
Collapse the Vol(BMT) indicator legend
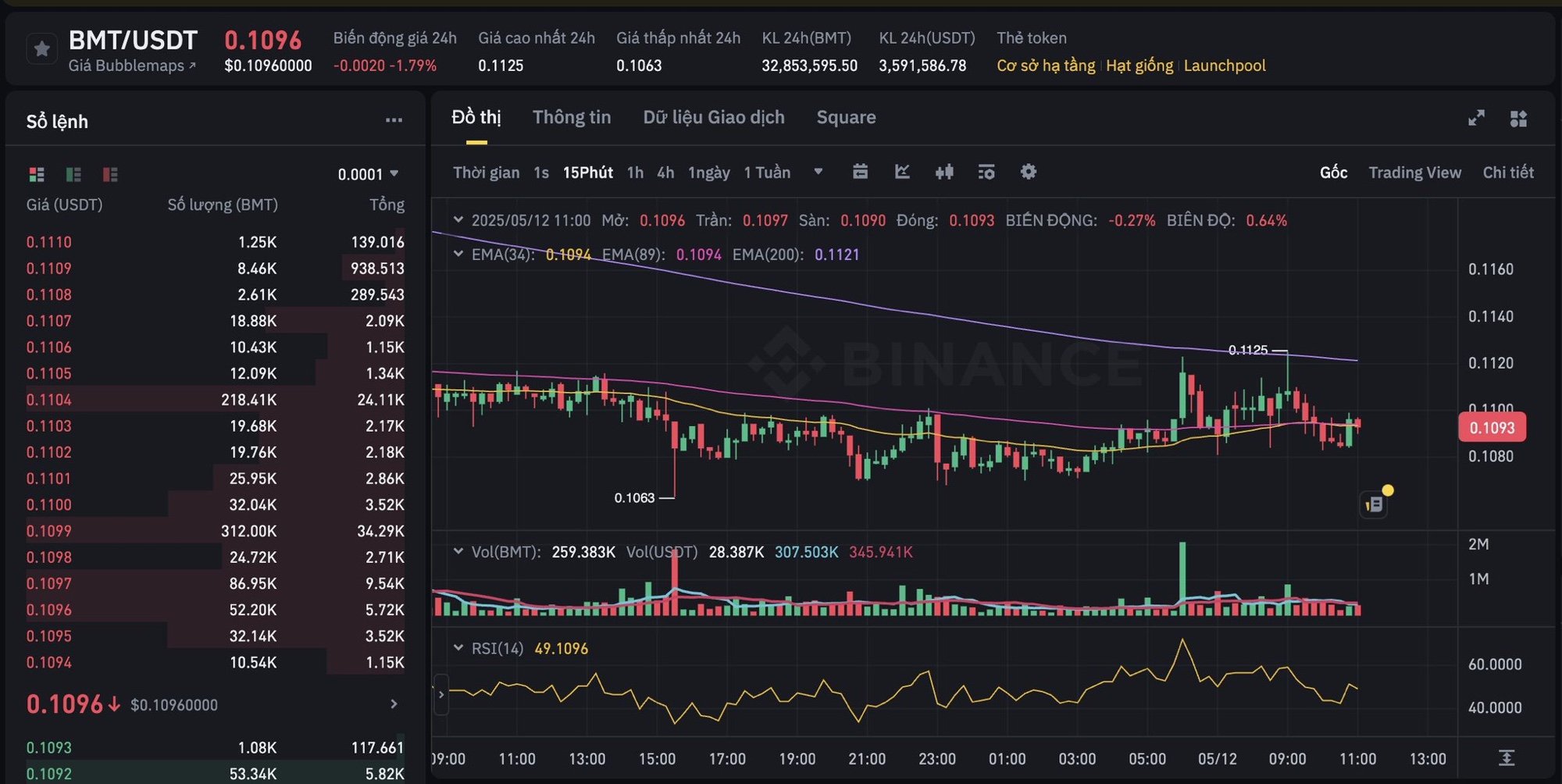click(x=458, y=551)
